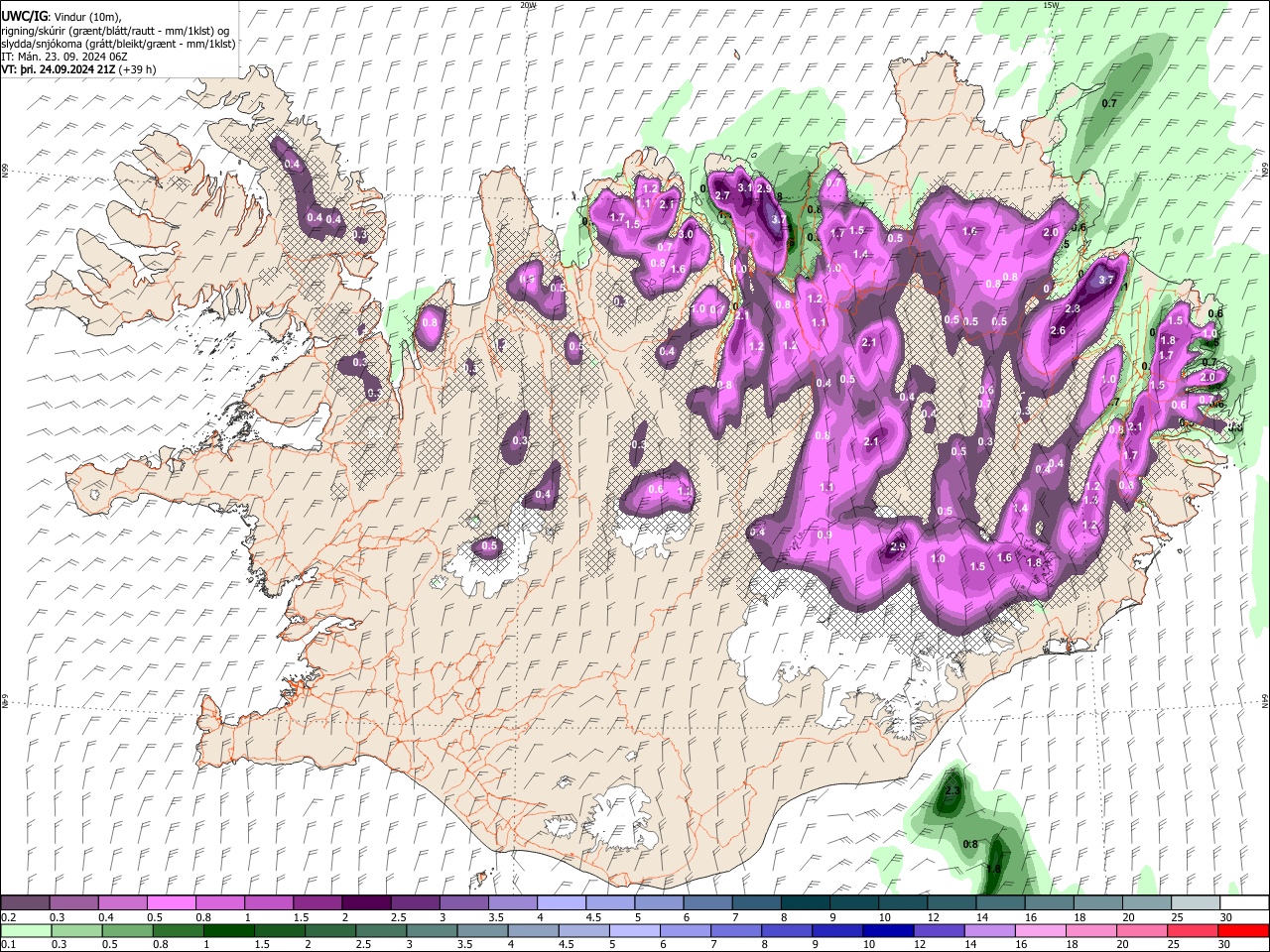1270x952 pixels.
Task: Select the "2.6" precipitation value on the map
Action: coord(1058,331)
